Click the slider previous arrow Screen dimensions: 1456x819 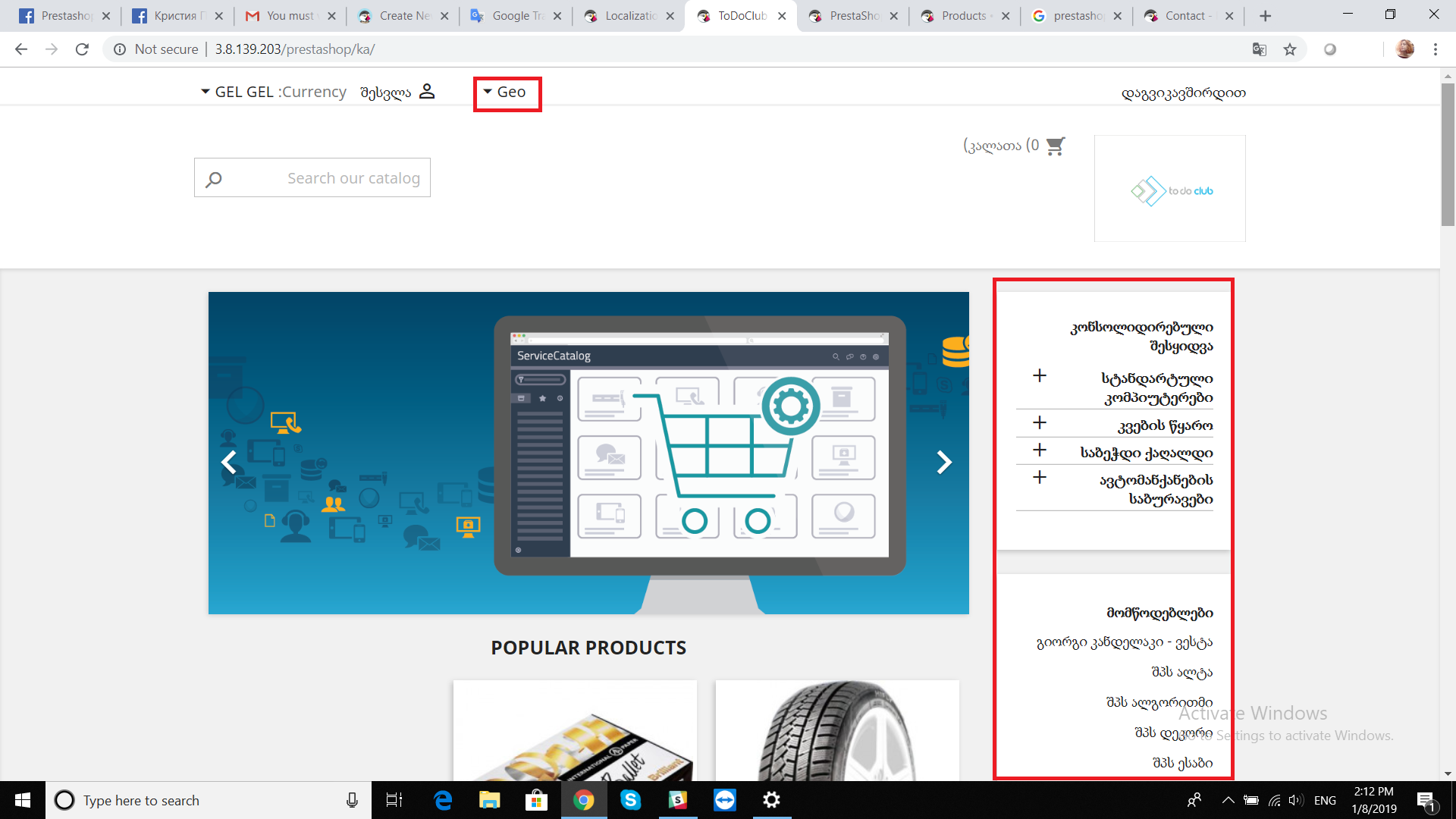click(x=229, y=462)
